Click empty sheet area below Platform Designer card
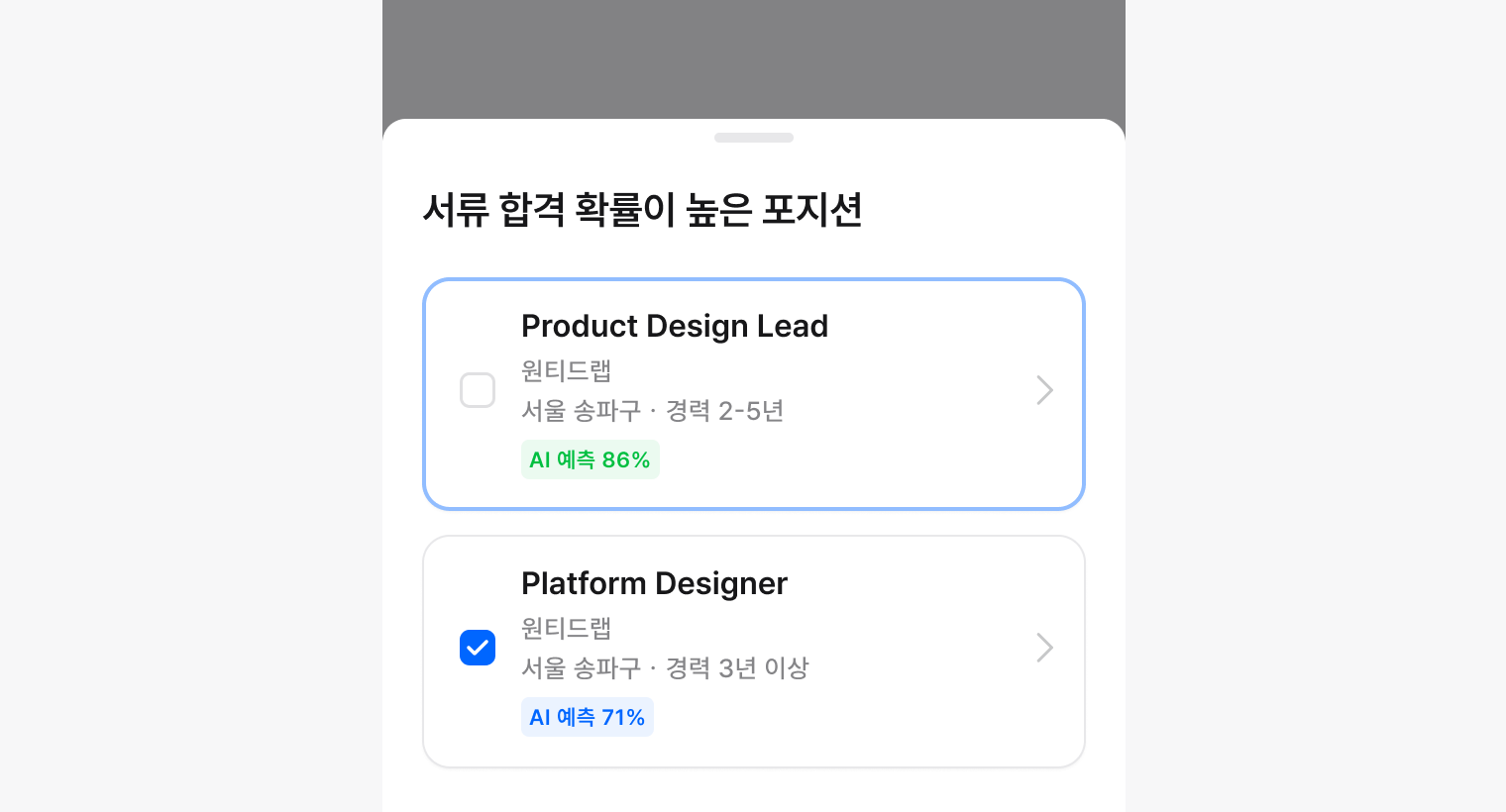Image resolution: width=1506 pixels, height=812 pixels. [x=753, y=790]
